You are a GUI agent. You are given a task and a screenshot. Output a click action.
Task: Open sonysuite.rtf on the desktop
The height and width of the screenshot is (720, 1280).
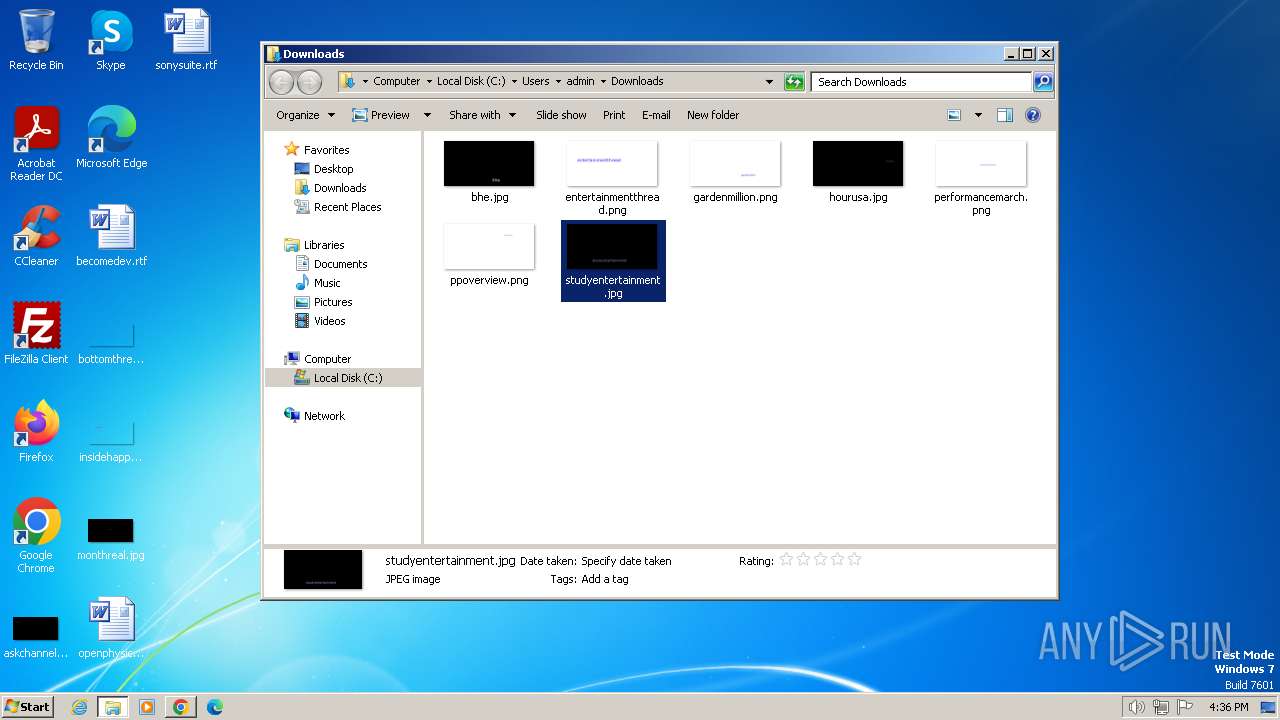click(x=186, y=40)
